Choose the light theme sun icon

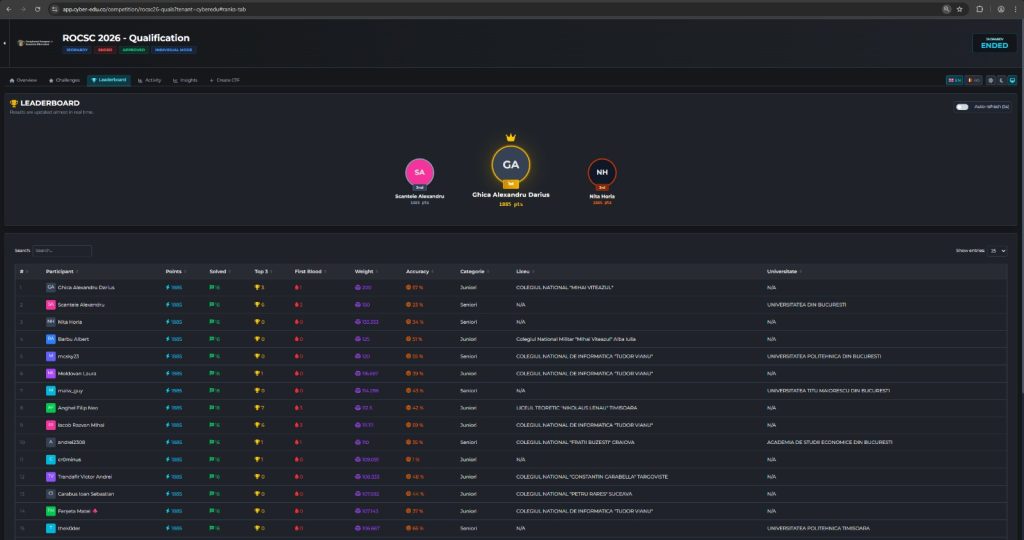[989, 79]
